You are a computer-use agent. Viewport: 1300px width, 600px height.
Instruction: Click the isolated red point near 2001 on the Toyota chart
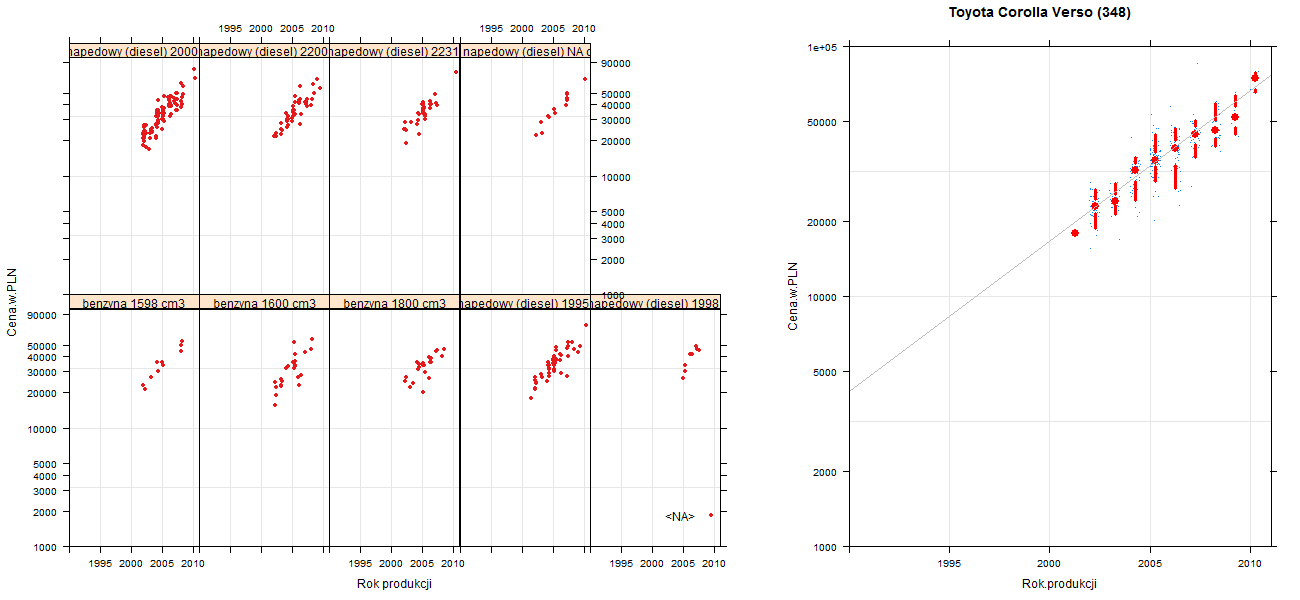click(1075, 233)
